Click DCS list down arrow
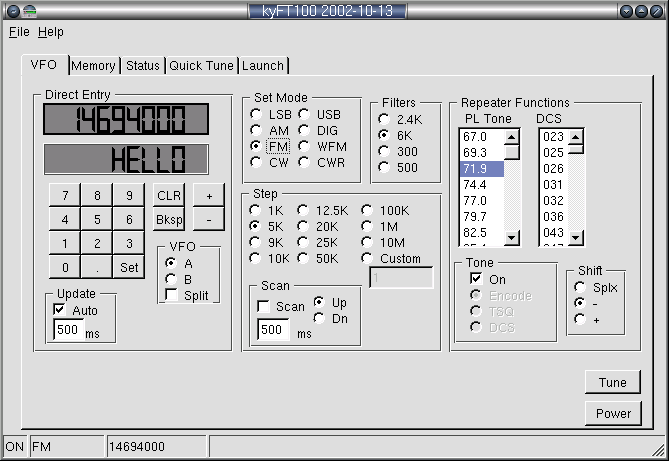The image size is (669, 461). 576,237
